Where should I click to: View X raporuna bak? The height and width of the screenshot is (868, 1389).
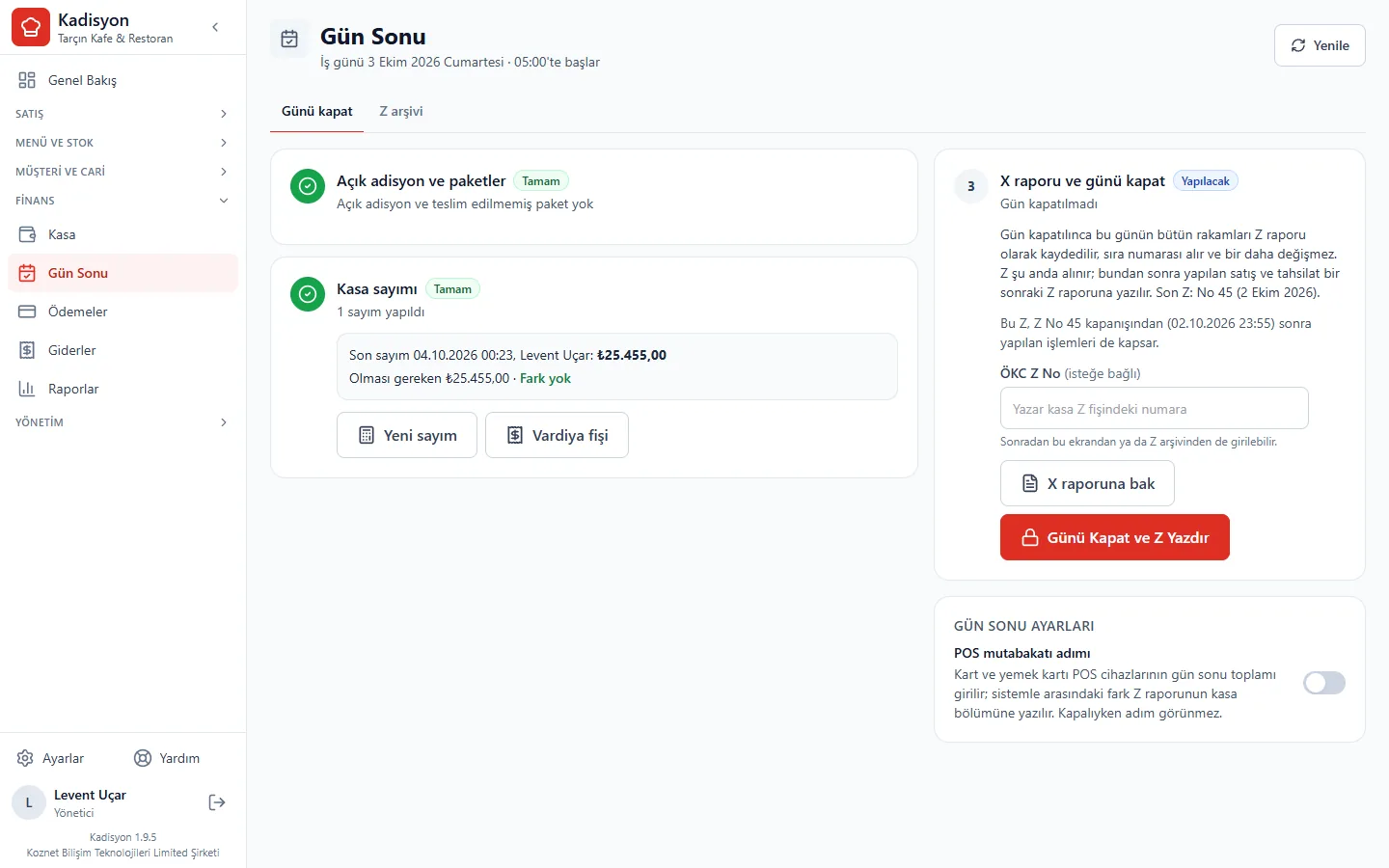click(x=1087, y=483)
